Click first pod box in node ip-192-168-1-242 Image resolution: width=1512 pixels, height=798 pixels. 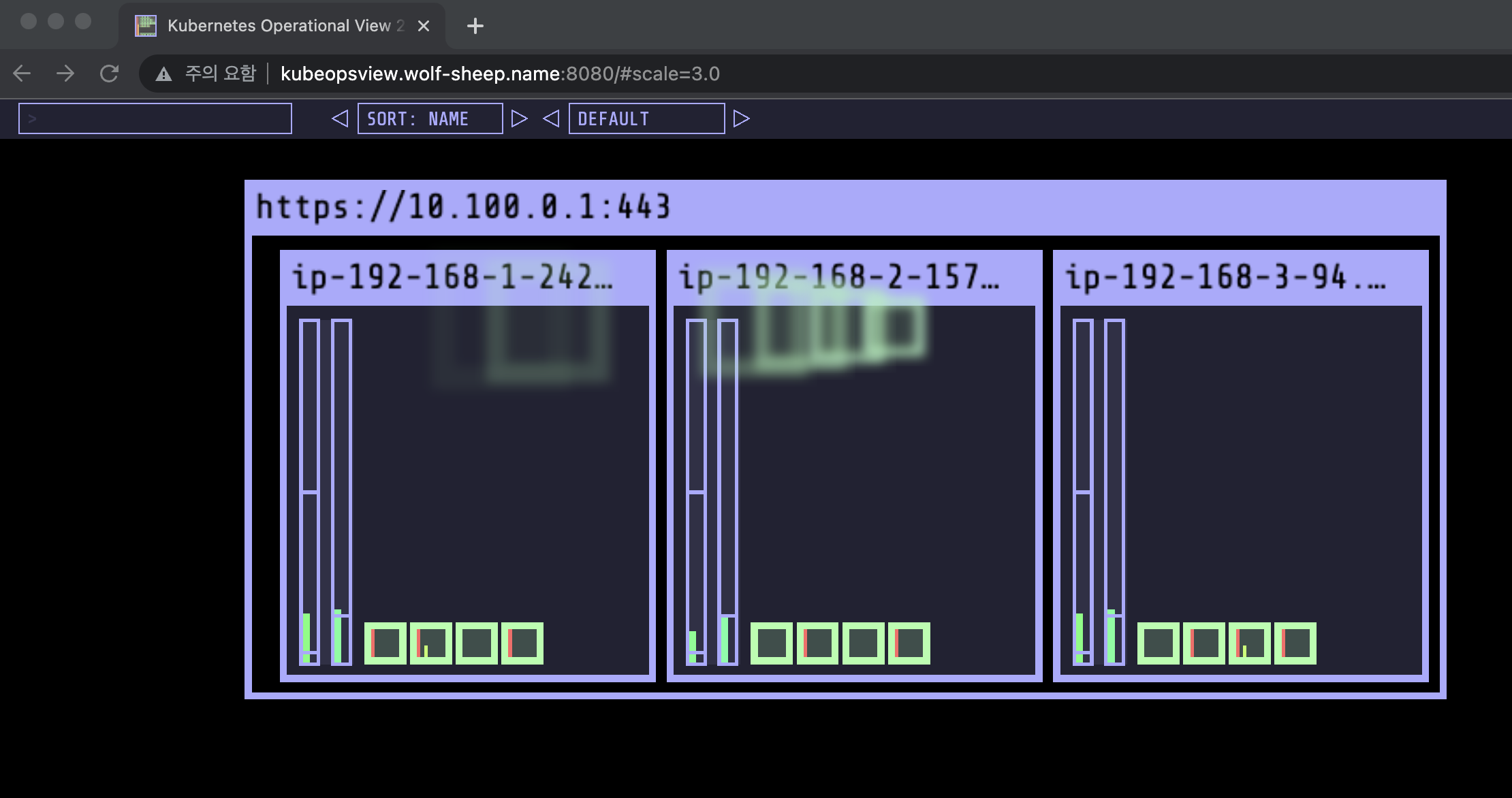pyautogui.click(x=385, y=643)
